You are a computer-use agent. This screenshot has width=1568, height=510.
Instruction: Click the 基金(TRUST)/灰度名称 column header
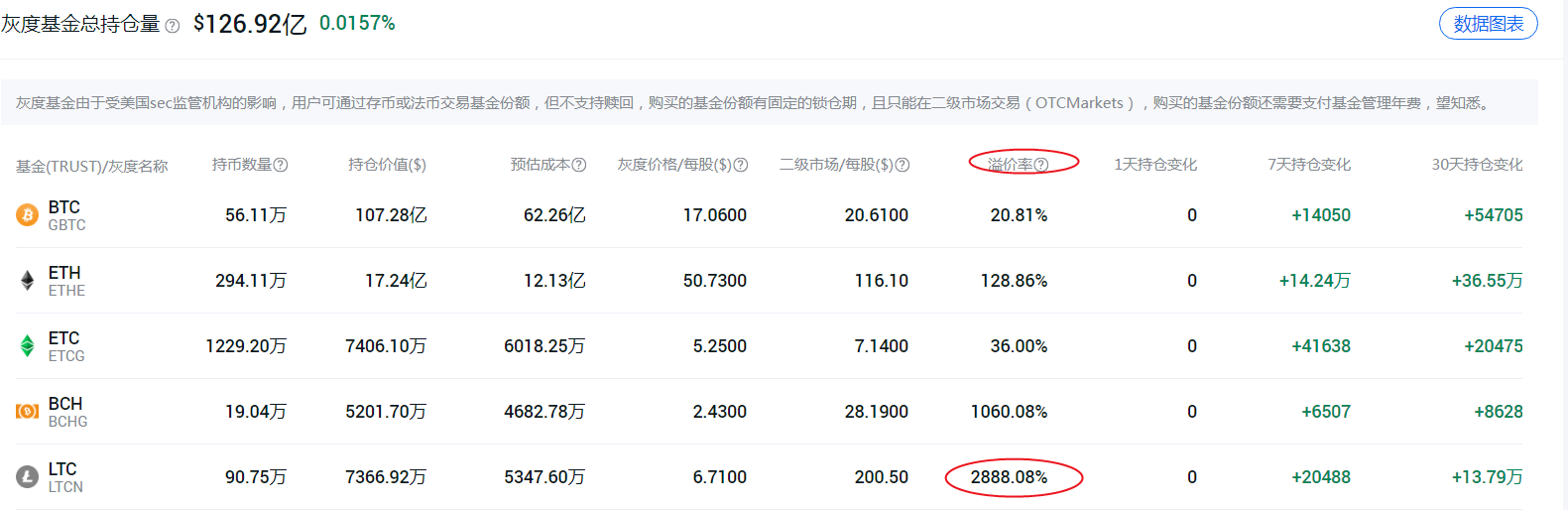click(92, 166)
